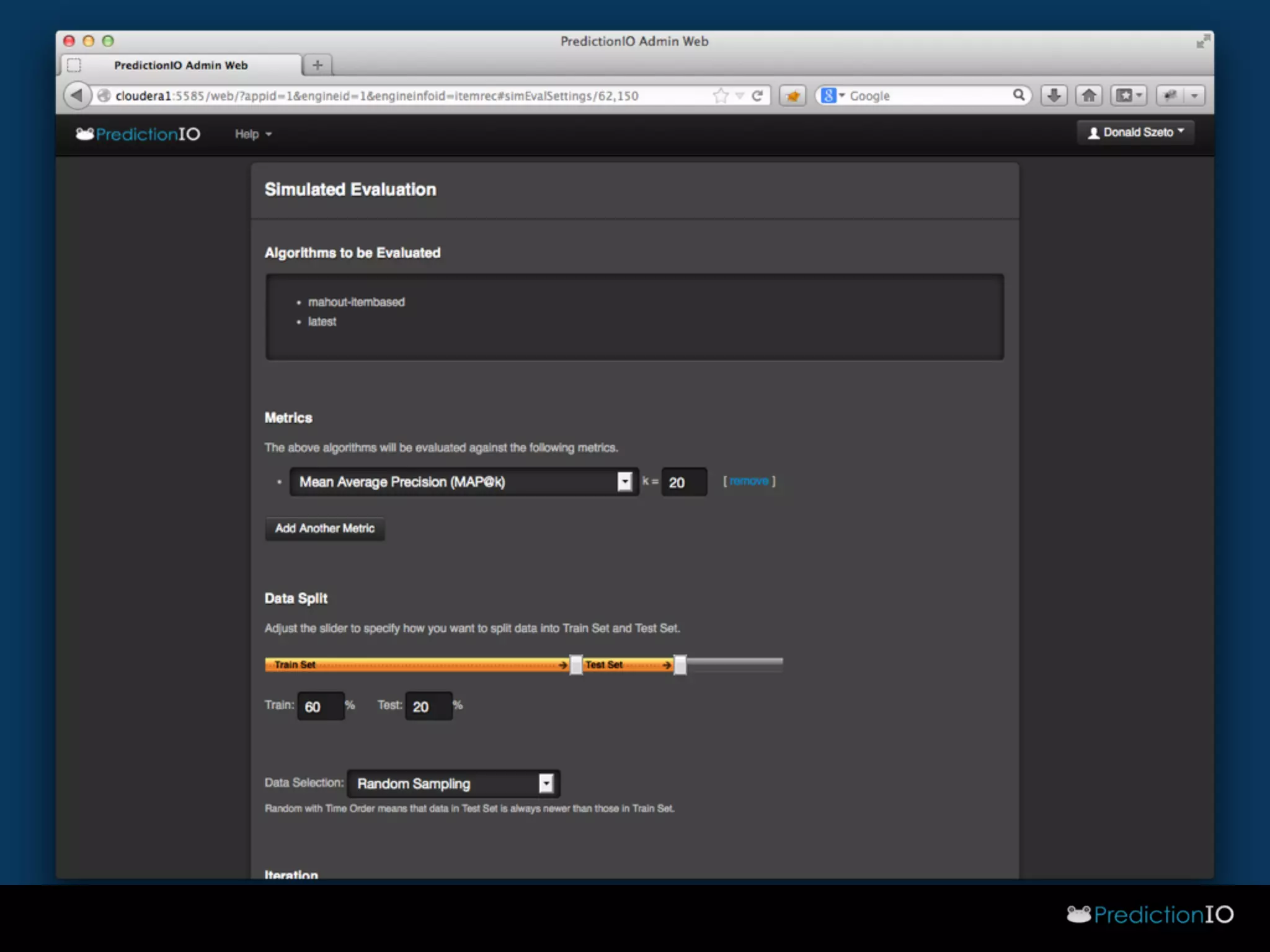Open the Data Selection Random Sampling dropdown
The image size is (1270, 952).
[x=453, y=783]
